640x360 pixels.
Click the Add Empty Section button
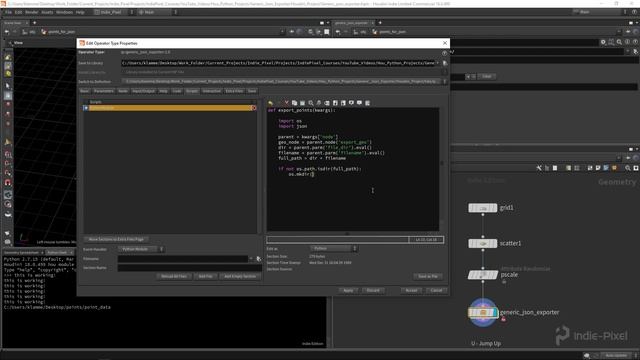coord(240,276)
